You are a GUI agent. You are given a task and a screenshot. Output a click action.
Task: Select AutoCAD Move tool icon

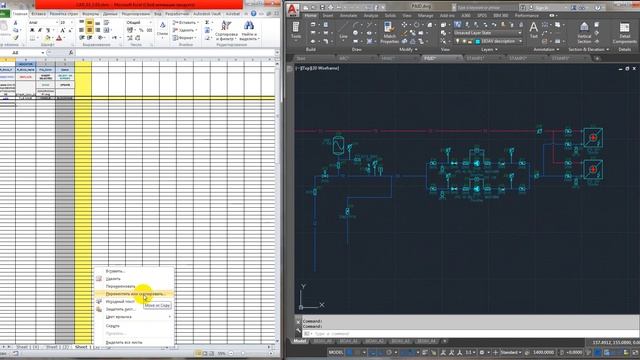(x=404, y=25)
